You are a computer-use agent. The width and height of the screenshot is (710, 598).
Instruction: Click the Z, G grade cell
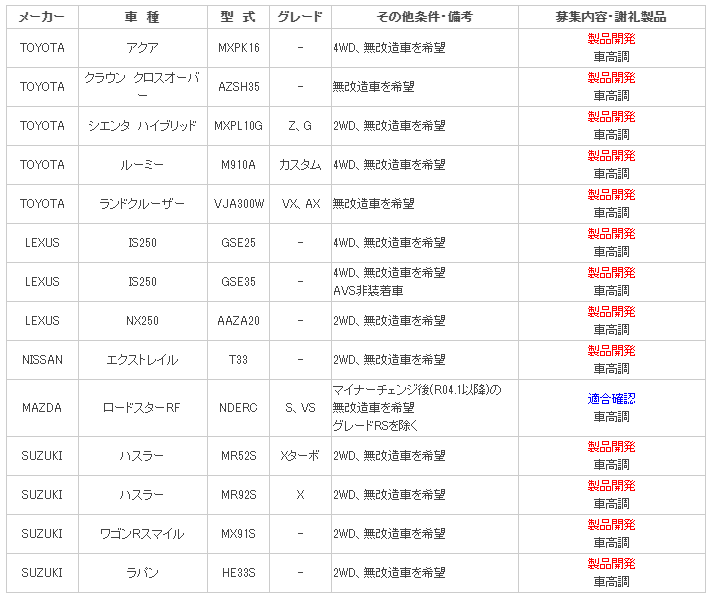click(300, 126)
